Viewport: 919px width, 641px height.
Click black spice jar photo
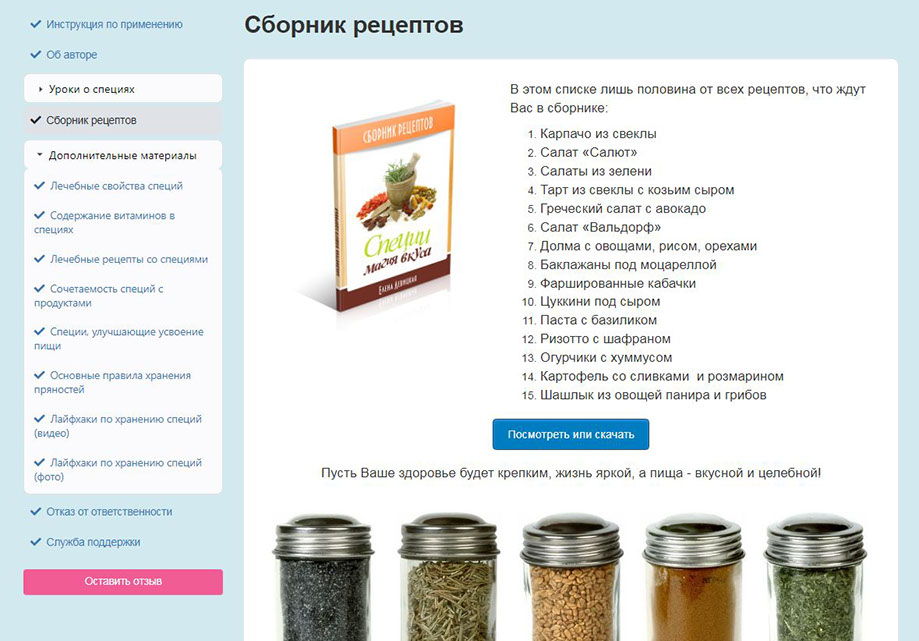pos(324,577)
